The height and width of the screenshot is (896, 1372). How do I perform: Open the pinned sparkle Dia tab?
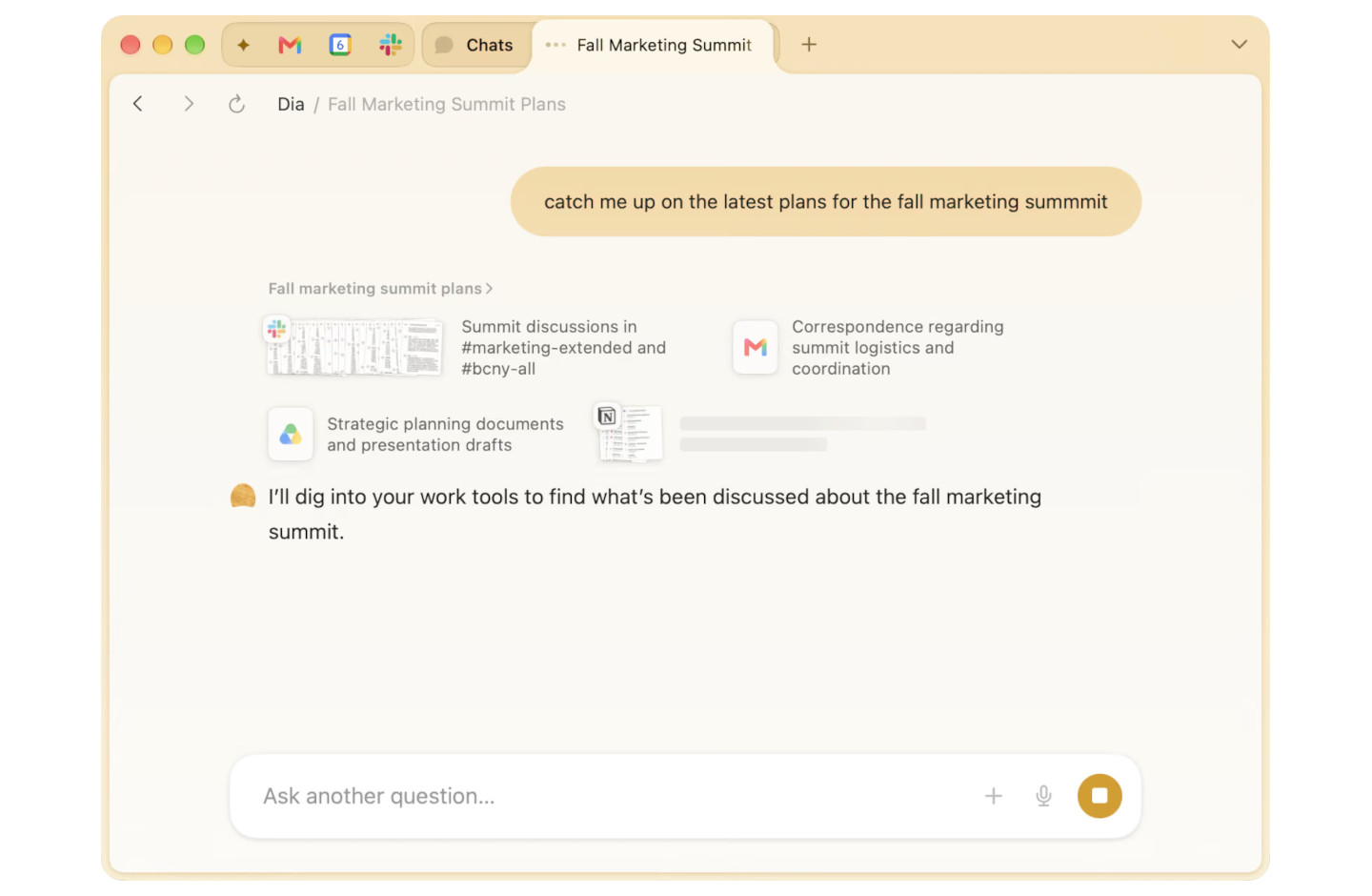(244, 45)
